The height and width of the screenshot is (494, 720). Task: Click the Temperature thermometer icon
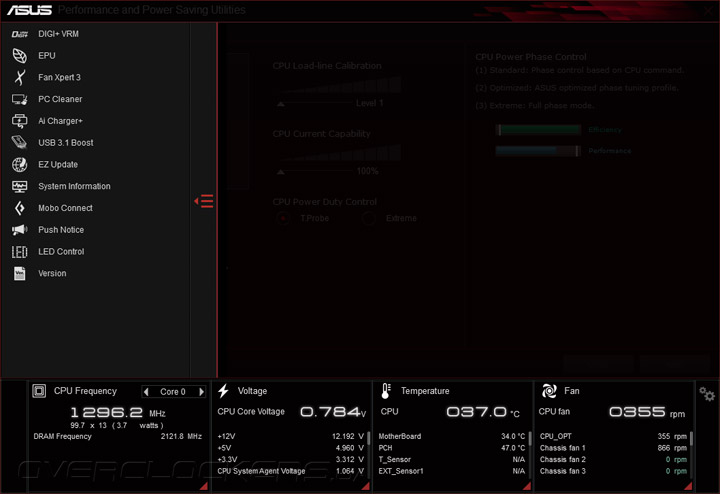click(x=386, y=391)
